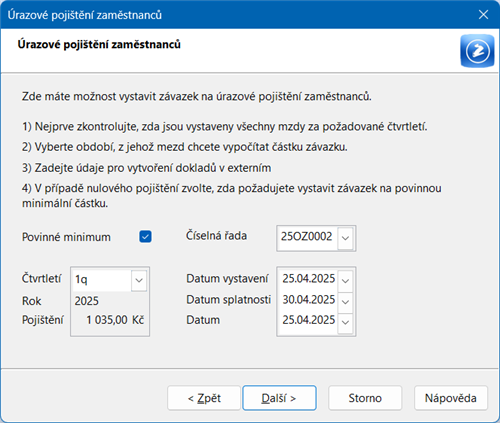The image size is (500, 423).
Task: Close the Úrazové pojištění zaměstnanců dialog
Action: [x=483, y=15]
